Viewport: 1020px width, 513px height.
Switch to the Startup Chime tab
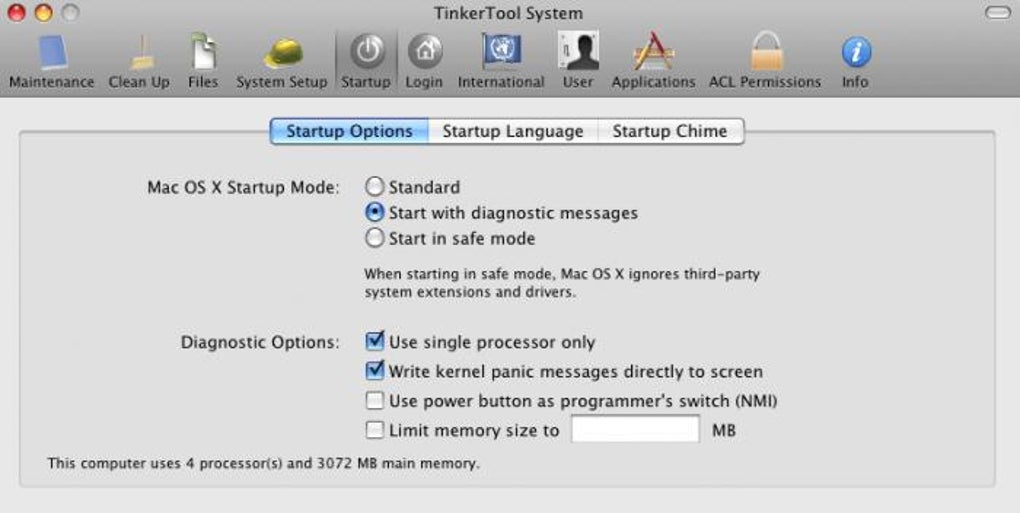[x=670, y=131]
